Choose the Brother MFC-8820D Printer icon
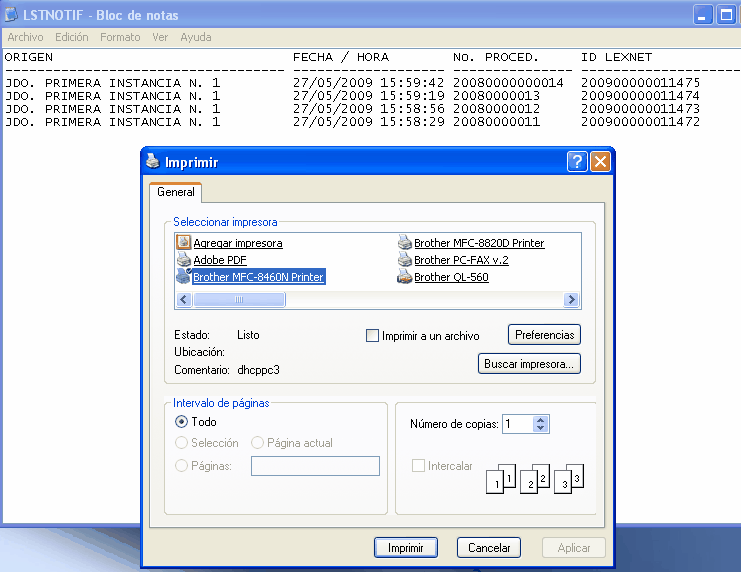The height and width of the screenshot is (572, 741). 404,242
